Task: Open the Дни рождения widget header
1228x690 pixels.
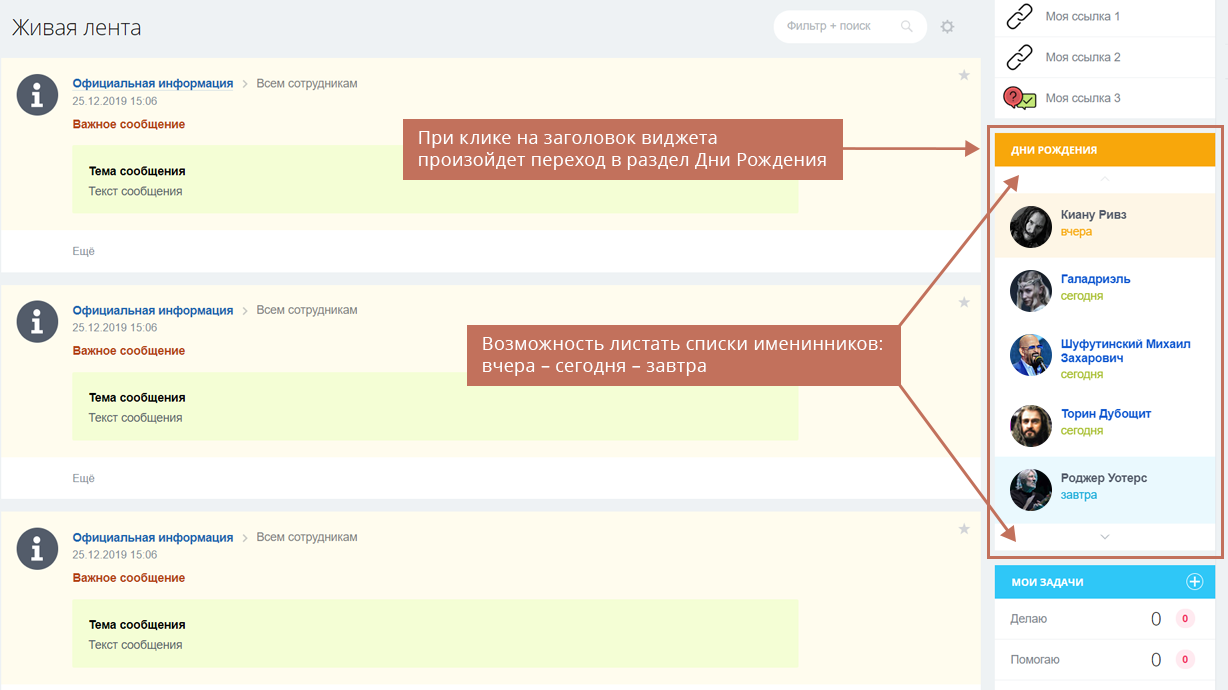Action: [x=1105, y=150]
